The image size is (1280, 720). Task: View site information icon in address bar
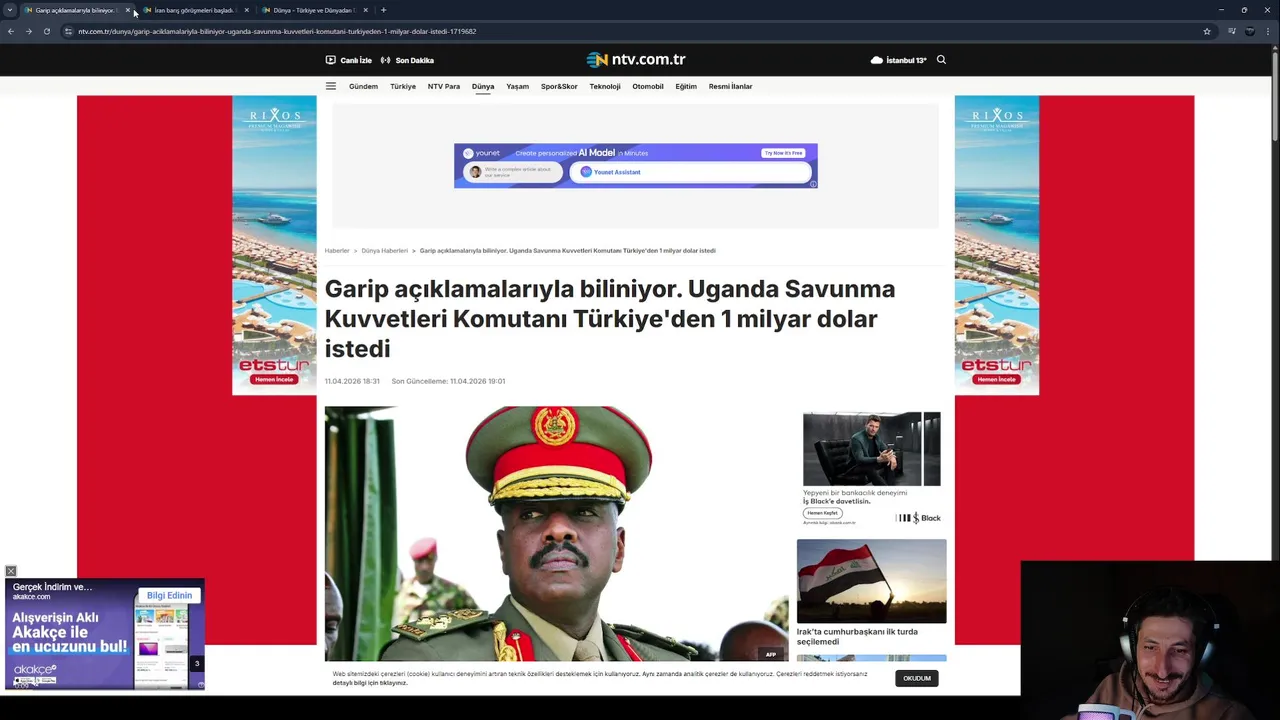(68, 31)
